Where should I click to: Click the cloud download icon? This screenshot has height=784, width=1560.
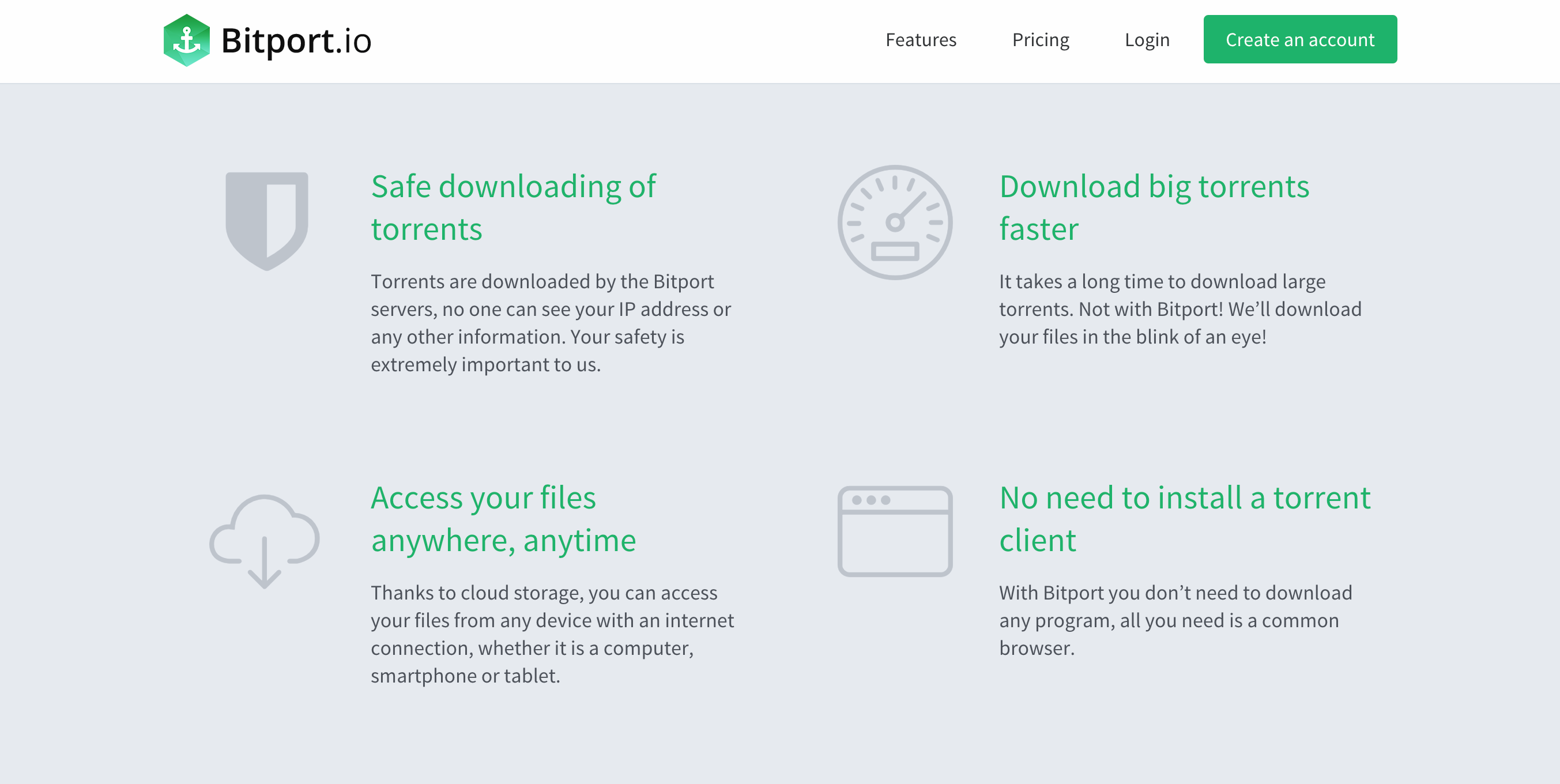pos(264,541)
